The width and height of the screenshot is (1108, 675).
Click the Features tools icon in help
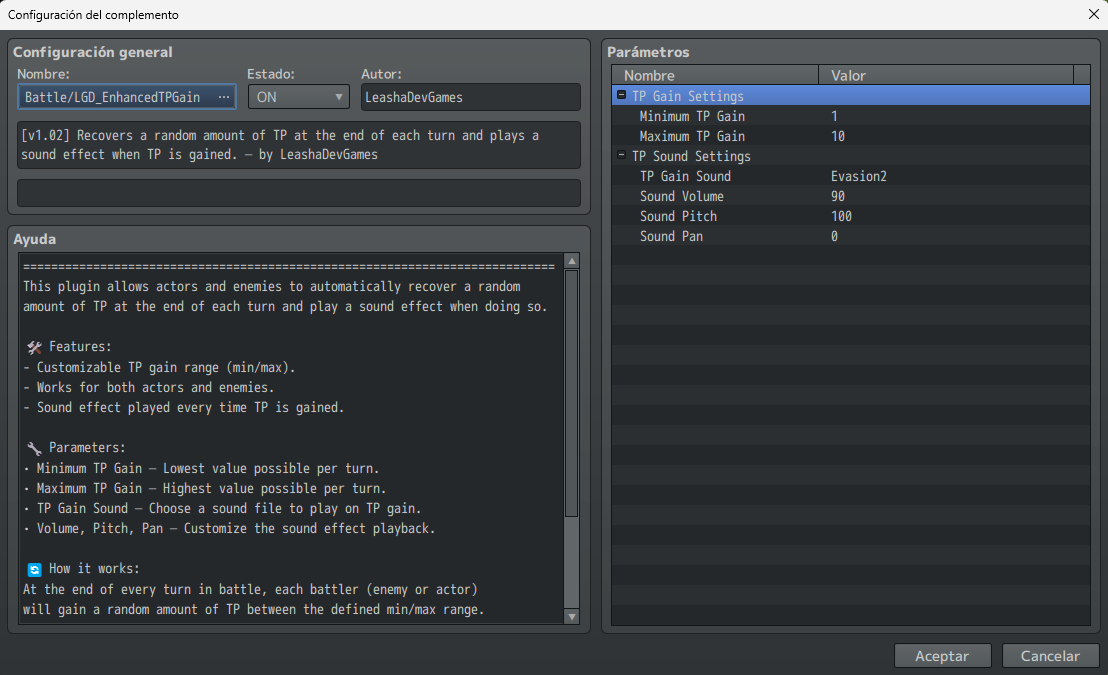pos(34,347)
